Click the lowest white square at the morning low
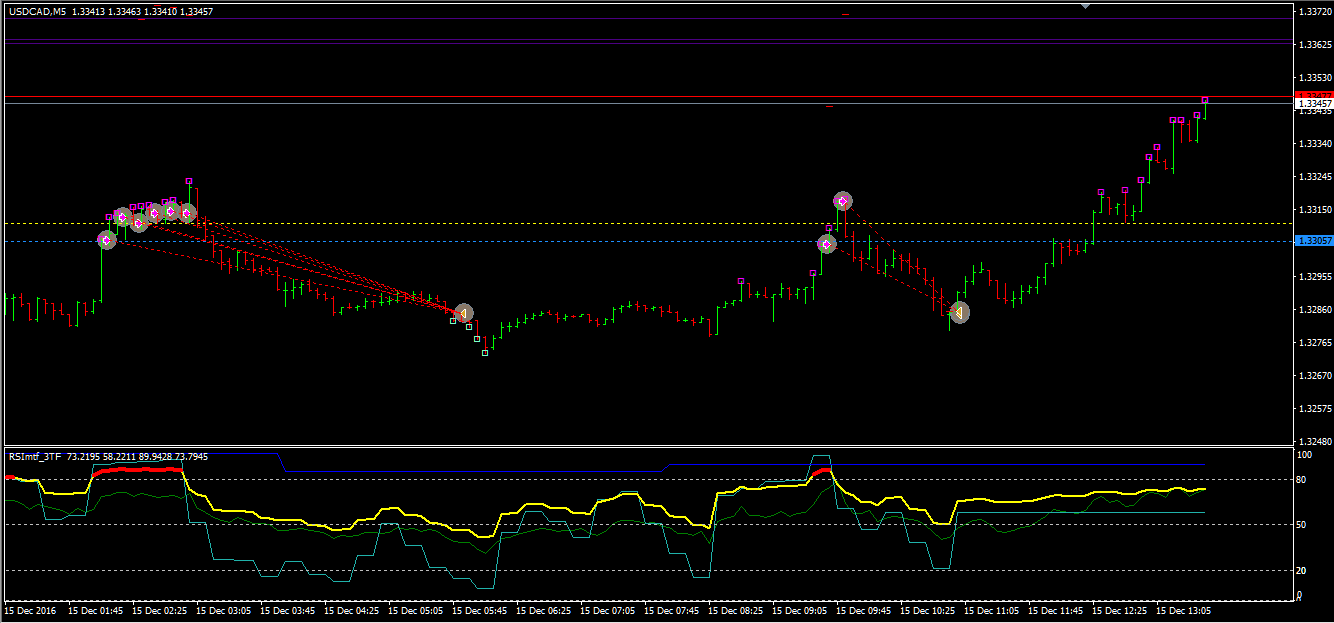Viewport: 1334px width, 623px height. (486, 353)
